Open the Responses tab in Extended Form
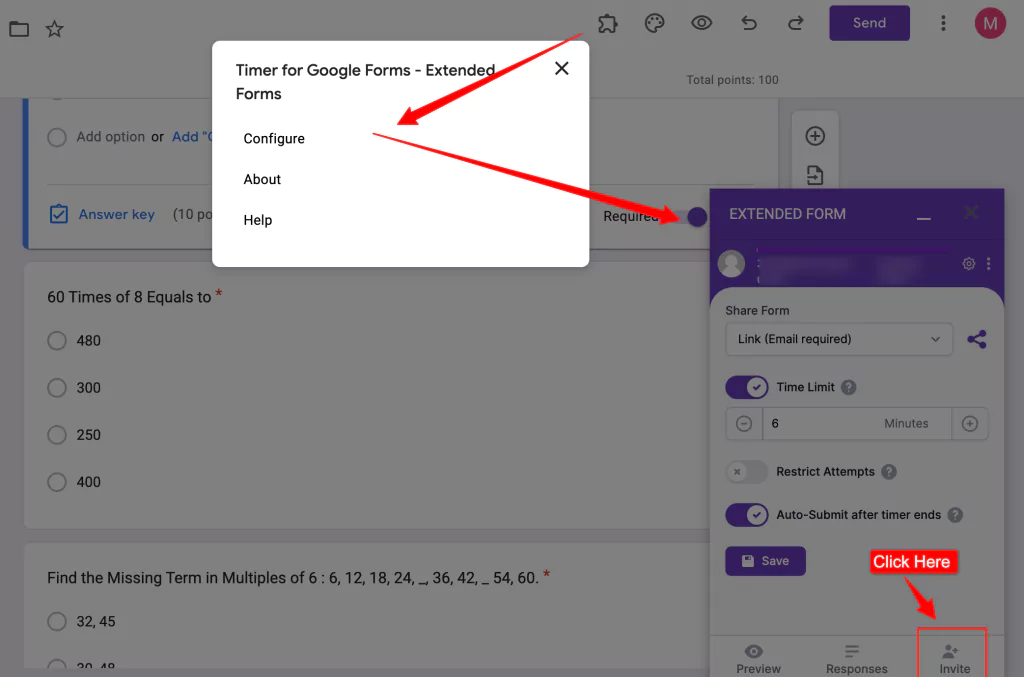The height and width of the screenshot is (677, 1024). (x=855, y=657)
